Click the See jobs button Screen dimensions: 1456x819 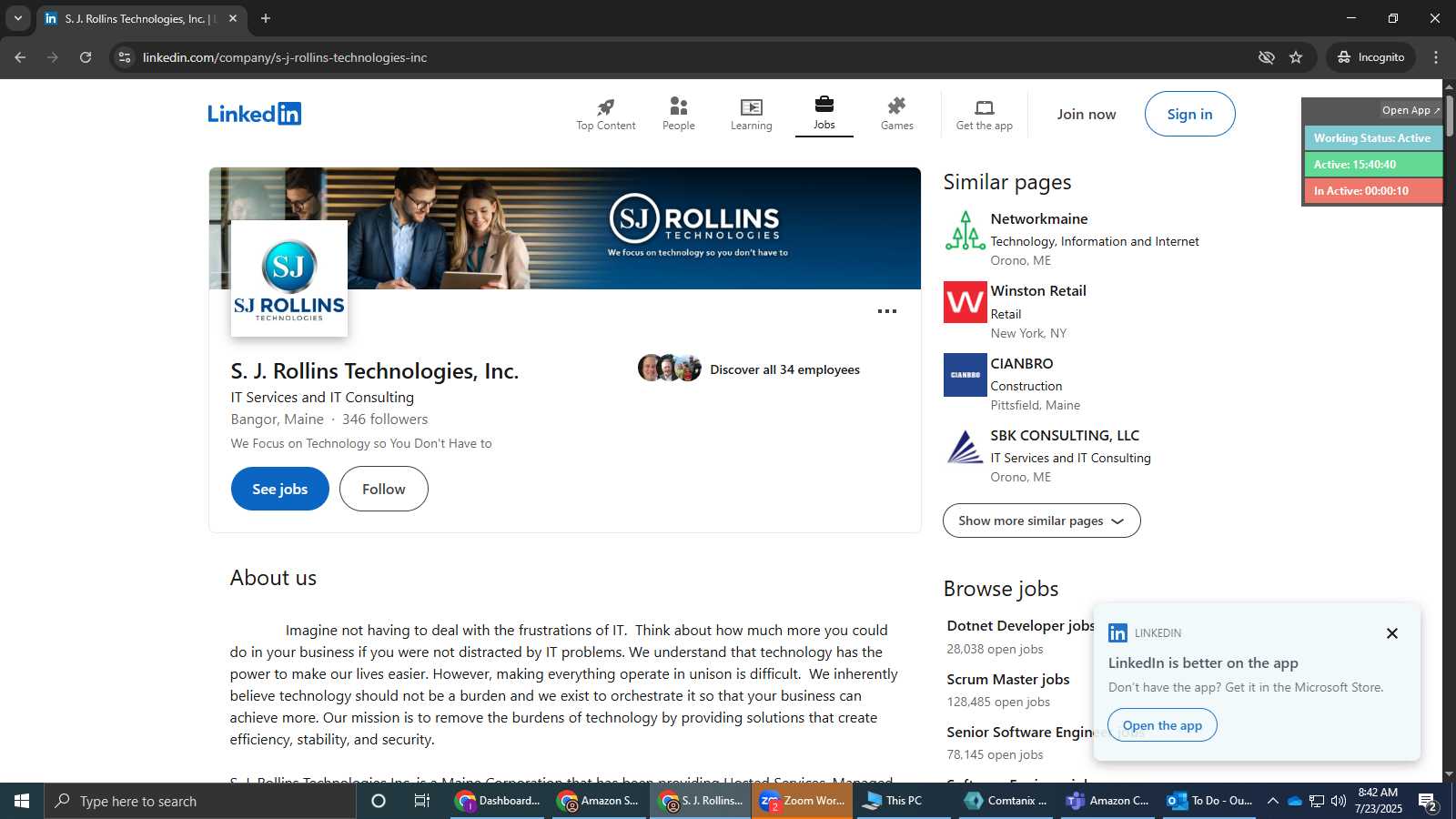pyautogui.click(x=280, y=489)
